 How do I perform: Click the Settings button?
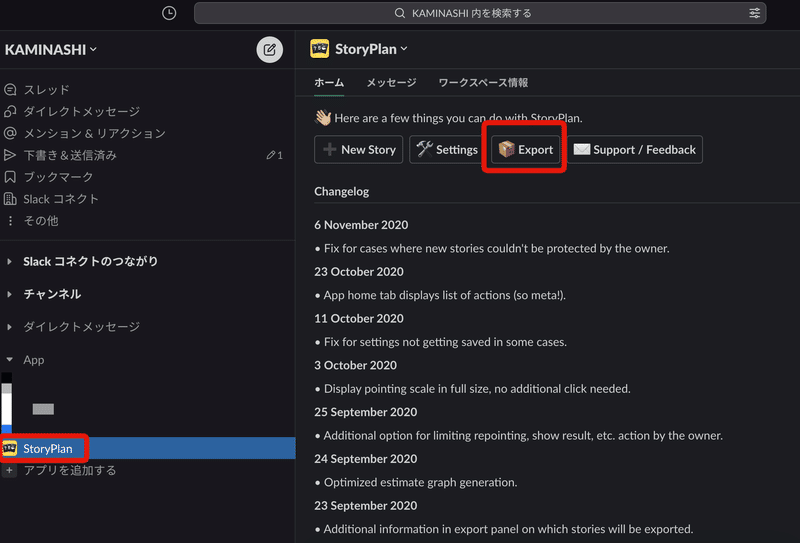pyautogui.click(x=446, y=150)
